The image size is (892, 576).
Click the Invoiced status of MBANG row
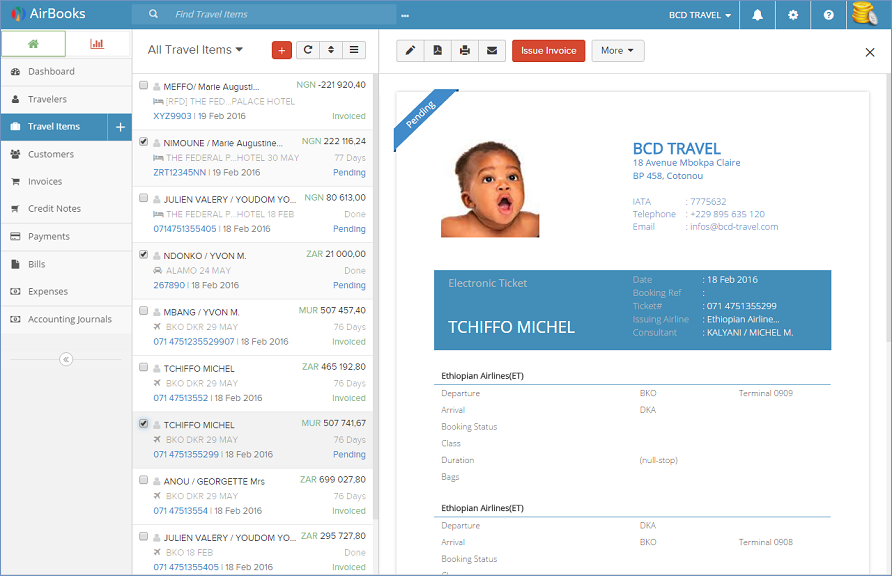pos(349,341)
